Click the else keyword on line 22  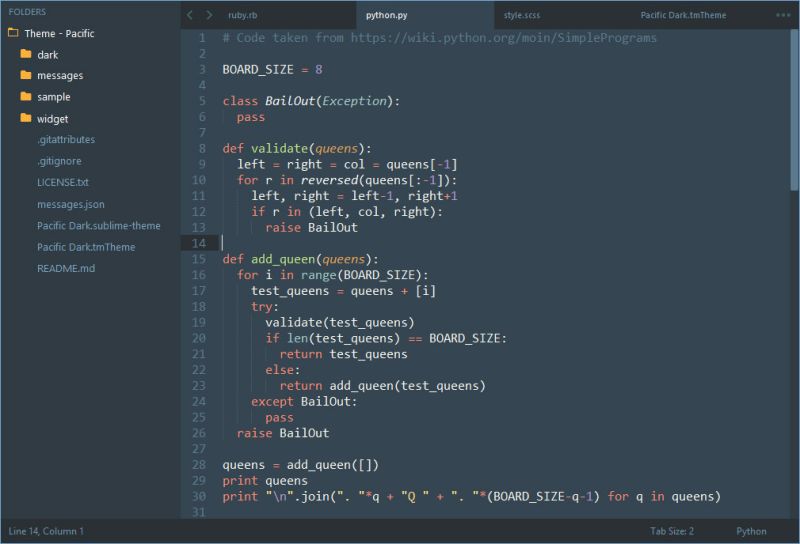pos(279,370)
